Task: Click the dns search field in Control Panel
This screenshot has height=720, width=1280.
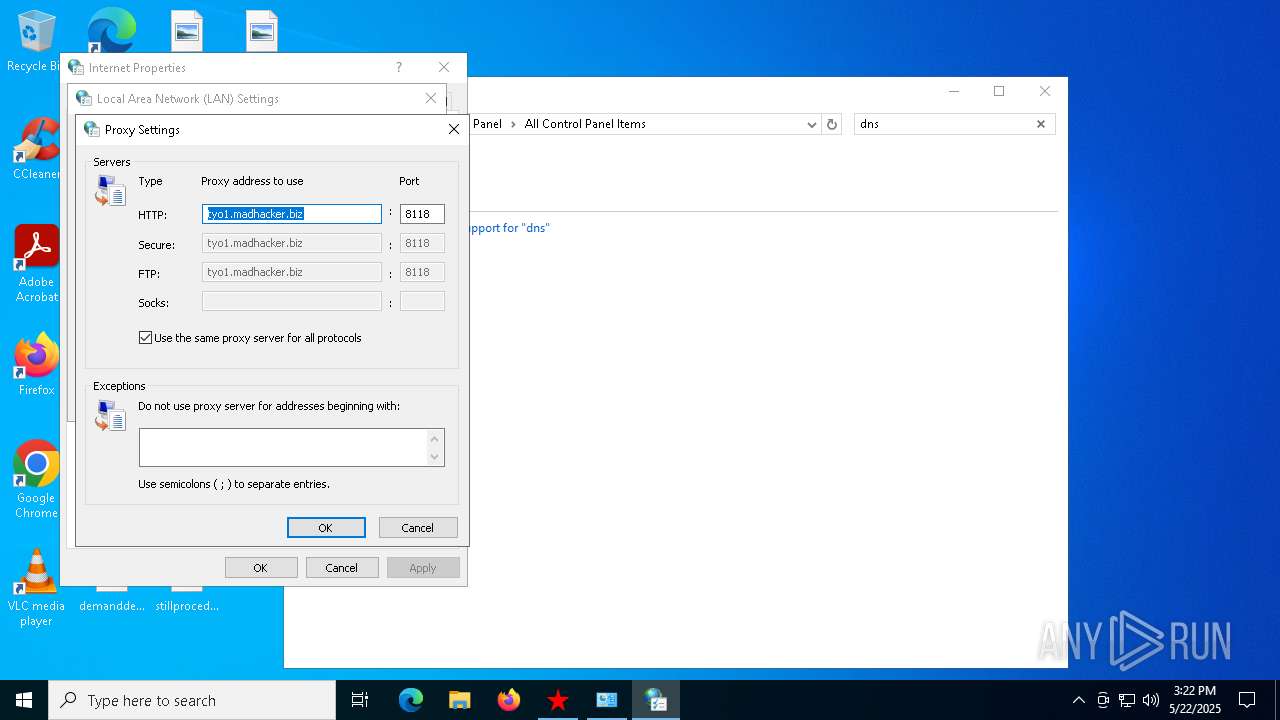Action: [943, 124]
